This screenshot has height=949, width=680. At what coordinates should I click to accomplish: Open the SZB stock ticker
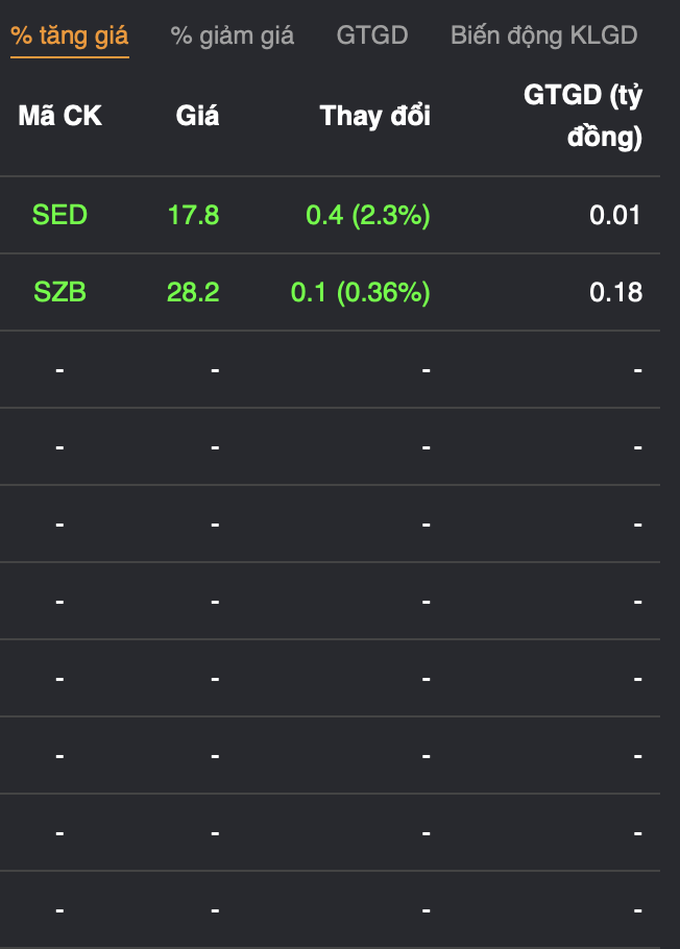coord(60,292)
